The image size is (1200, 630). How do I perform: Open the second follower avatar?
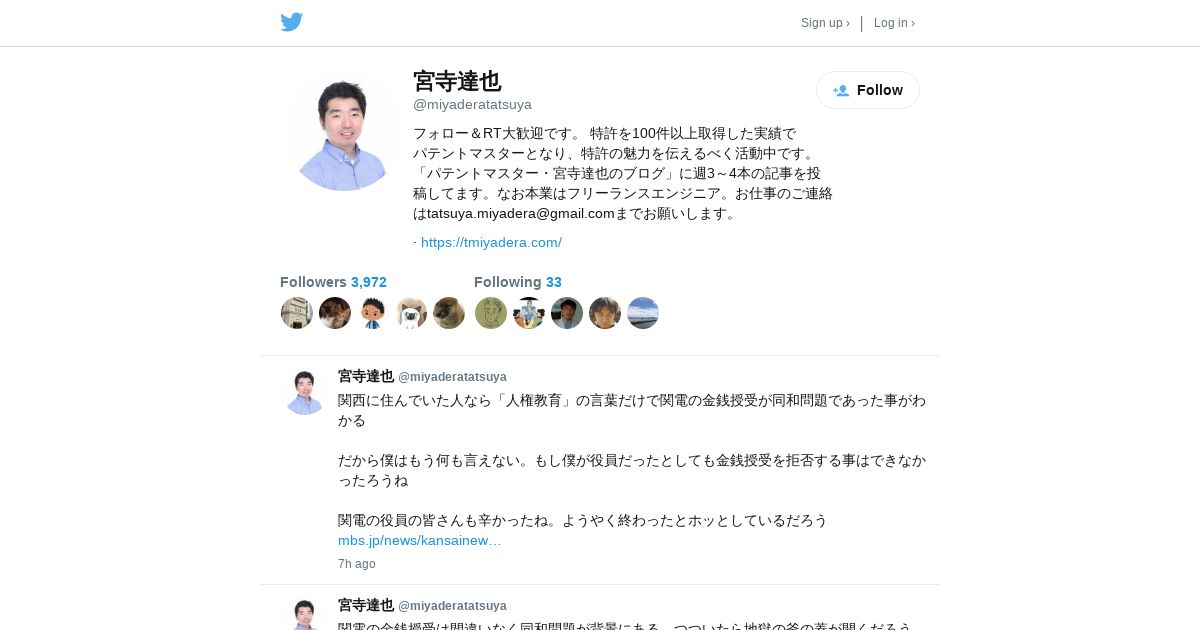[335, 313]
